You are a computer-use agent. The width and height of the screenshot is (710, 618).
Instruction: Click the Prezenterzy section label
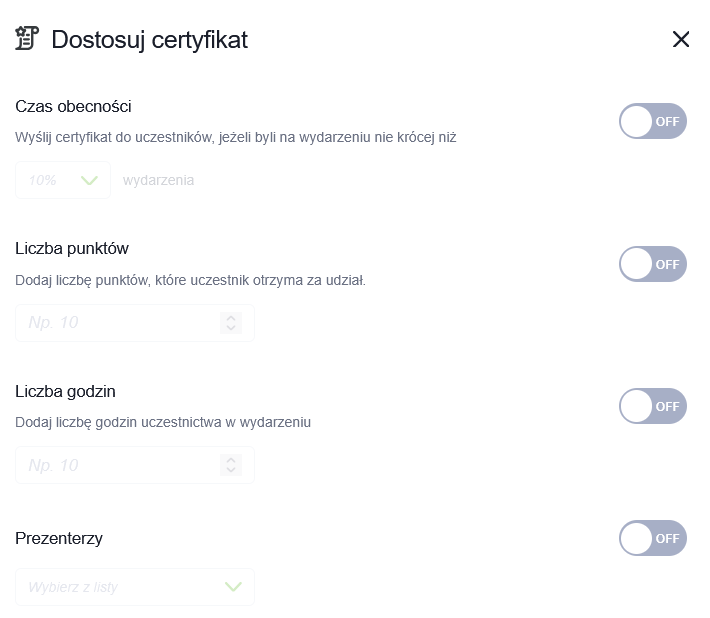pos(59,538)
